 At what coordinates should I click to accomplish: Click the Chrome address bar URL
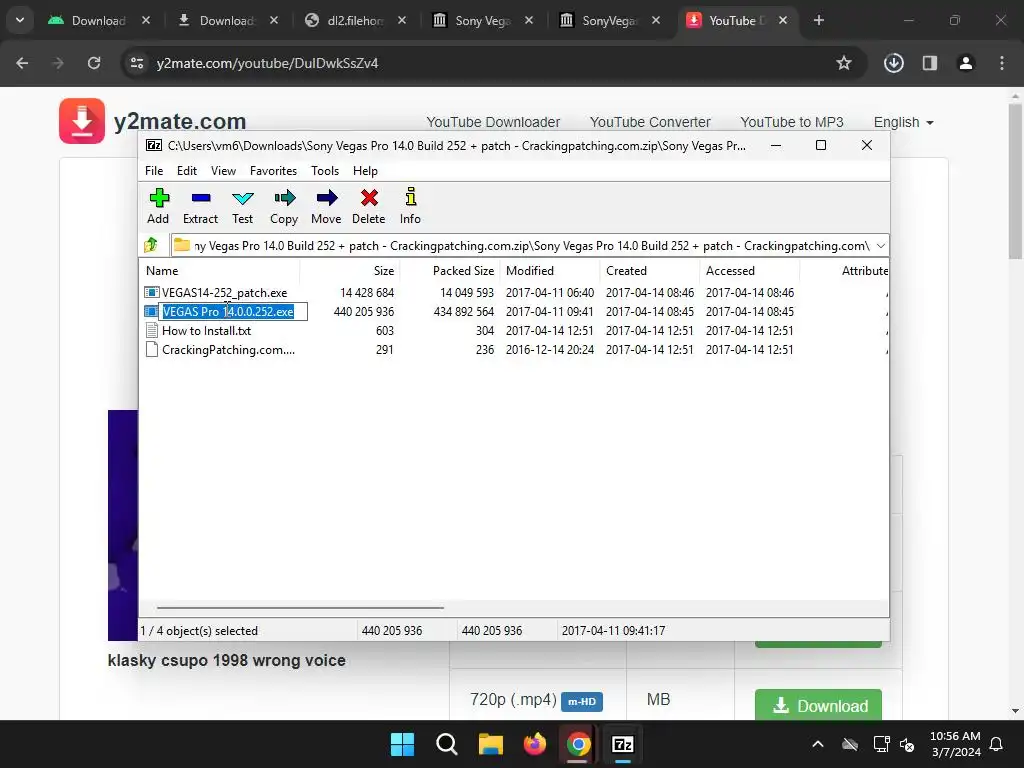[267, 63]
